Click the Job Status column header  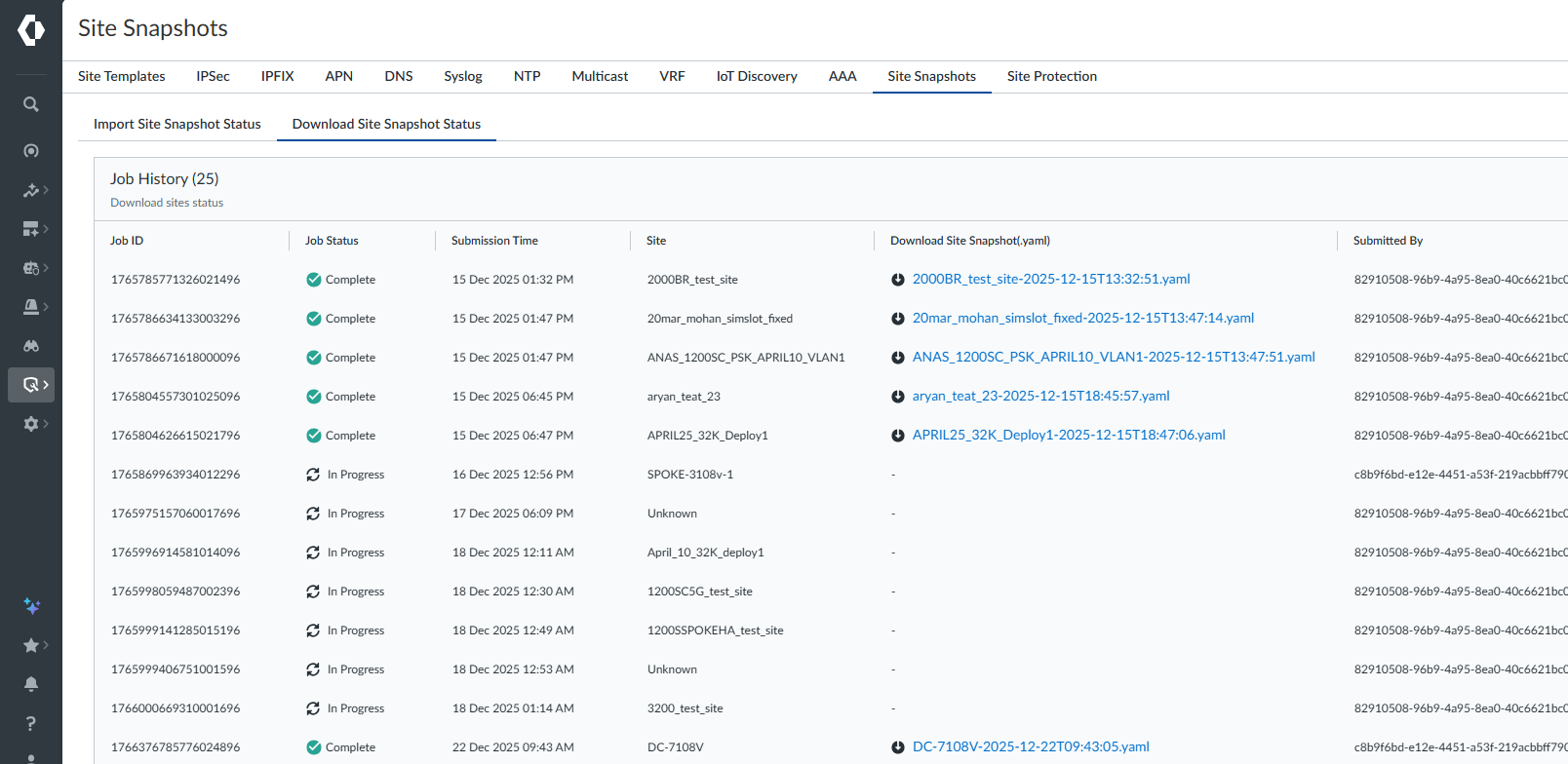pos(332,241)
